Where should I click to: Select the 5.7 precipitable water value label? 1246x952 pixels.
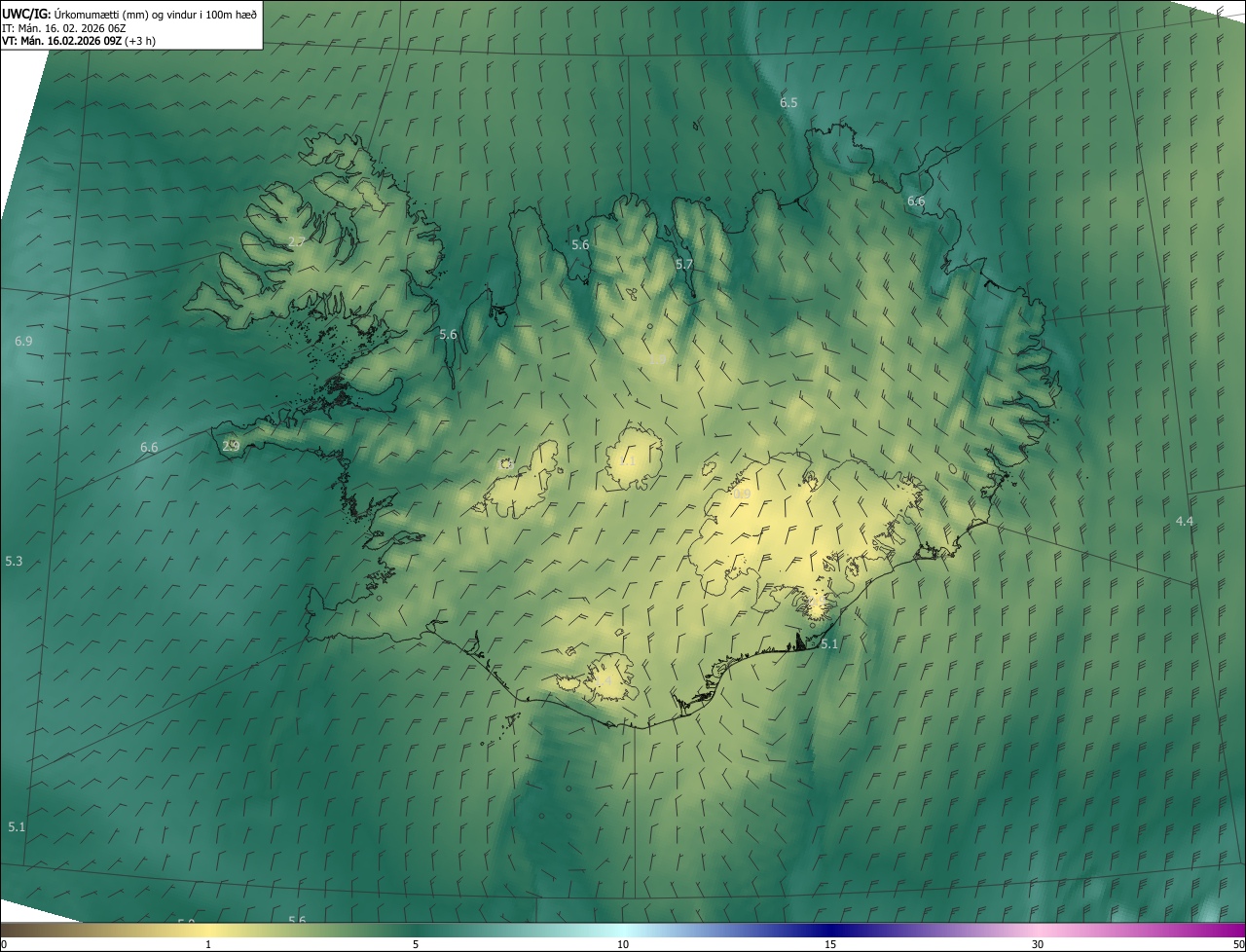(684, 264)
